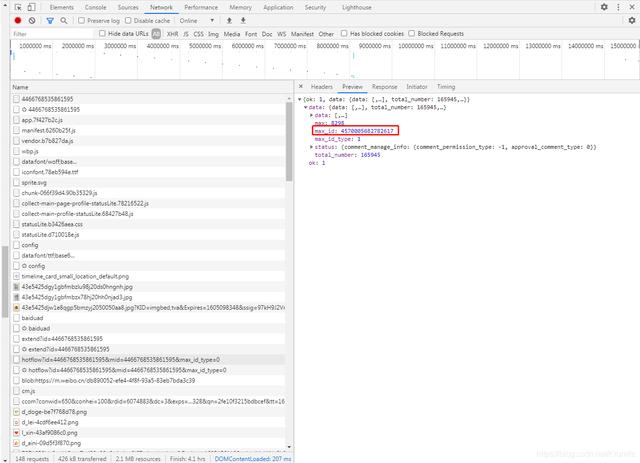The height and width of the screenshot is (463, 640).
Task: Toggle device toolbar icon
Action: coord(32,7)
